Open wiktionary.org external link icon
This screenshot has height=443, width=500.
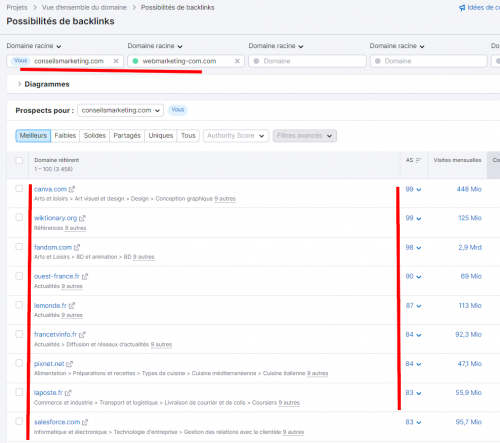82,218
